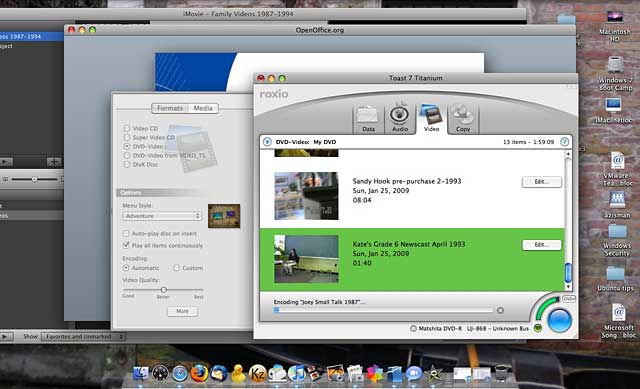This screenshot has width=640, height=389.
Task: Click the plus button in iMovie panel
Action: tap(53, 162)
